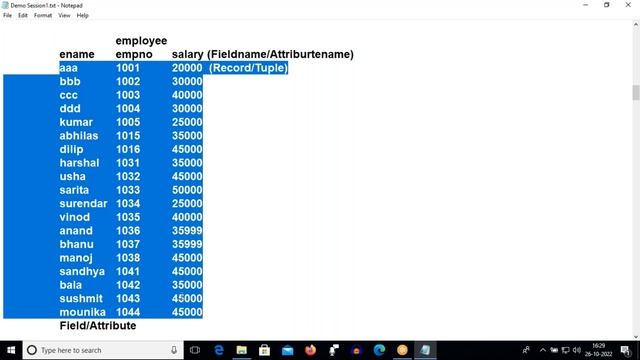
Task: Click the '(Record/Tuple)' text
Action: click(249, 68)
